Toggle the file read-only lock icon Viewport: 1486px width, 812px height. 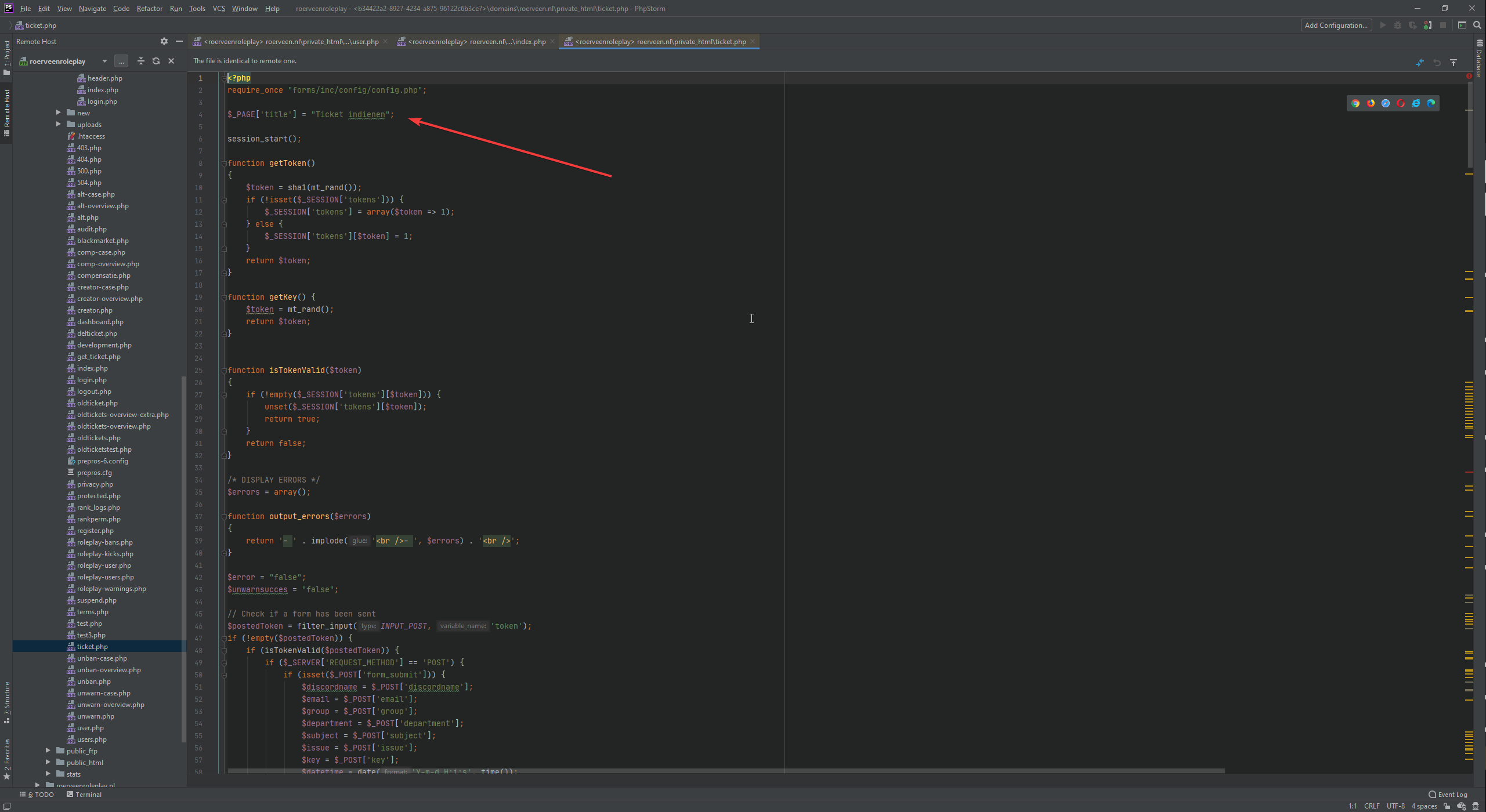point(1447,806)
